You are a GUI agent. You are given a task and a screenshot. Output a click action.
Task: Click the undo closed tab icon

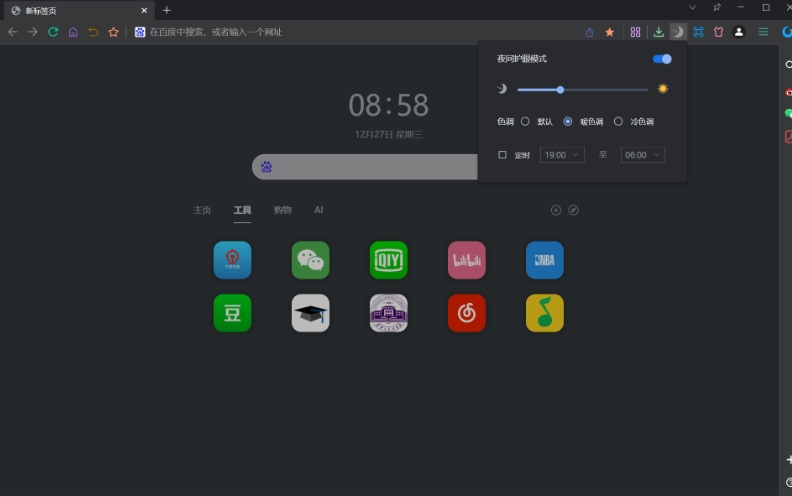click(x=93, y=32)
